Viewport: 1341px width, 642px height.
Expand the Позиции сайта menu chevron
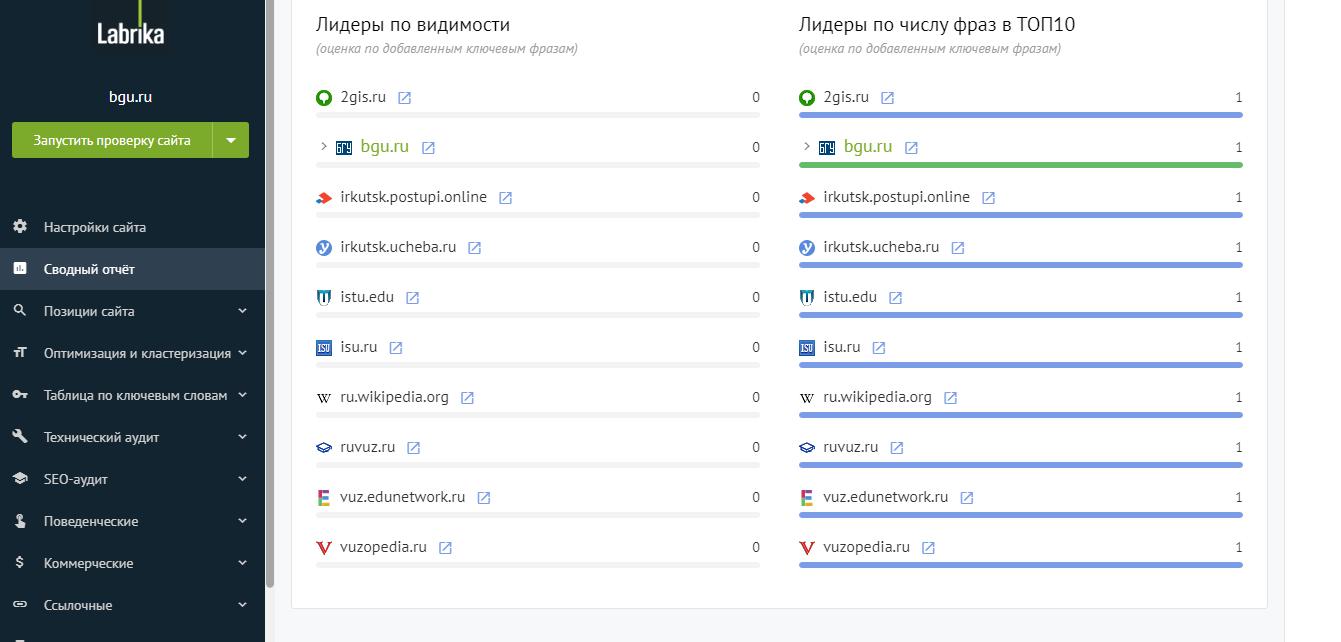pos(242,311)
